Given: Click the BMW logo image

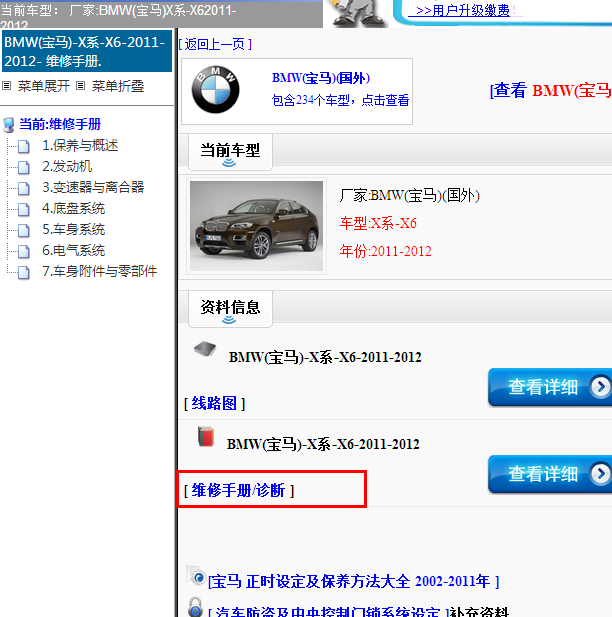Looking at the screenshot, I should pos(215,89).
